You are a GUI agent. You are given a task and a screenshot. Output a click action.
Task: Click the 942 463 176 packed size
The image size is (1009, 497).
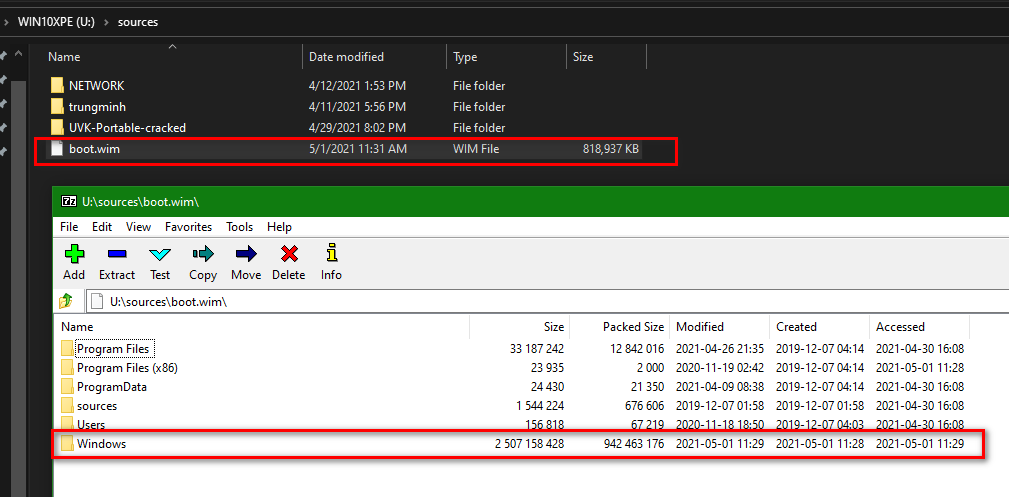(x=634, y=444)
